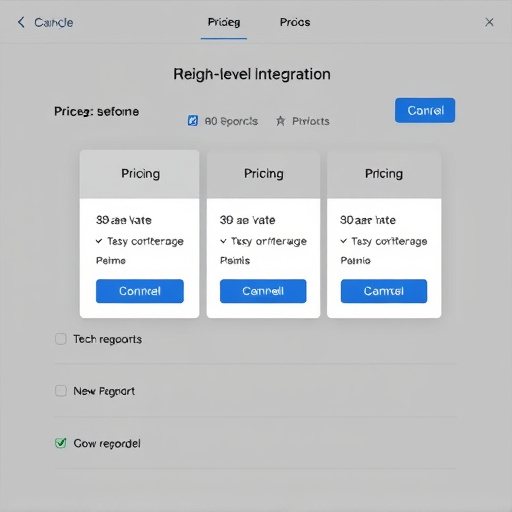Click 'Peimis' text in middle card
Screen dimensions: 512x512
235,260
